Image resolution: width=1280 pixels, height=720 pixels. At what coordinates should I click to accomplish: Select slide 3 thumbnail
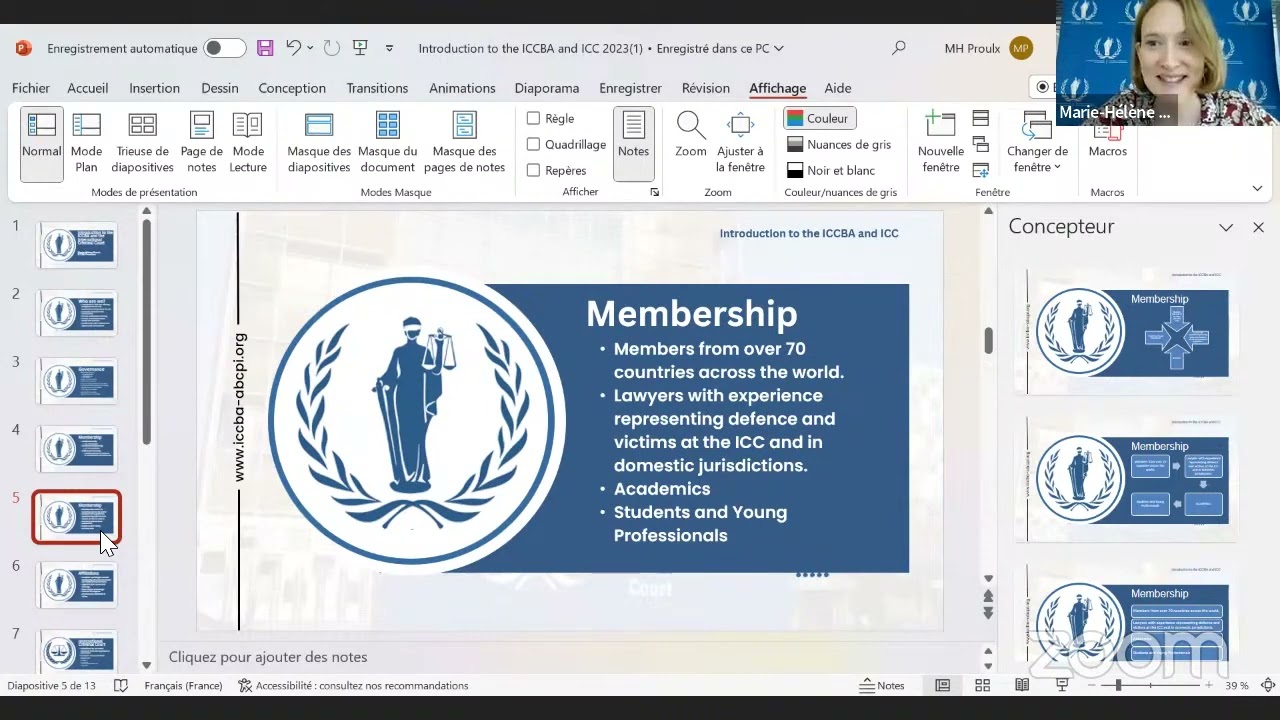tap(77, 381)
